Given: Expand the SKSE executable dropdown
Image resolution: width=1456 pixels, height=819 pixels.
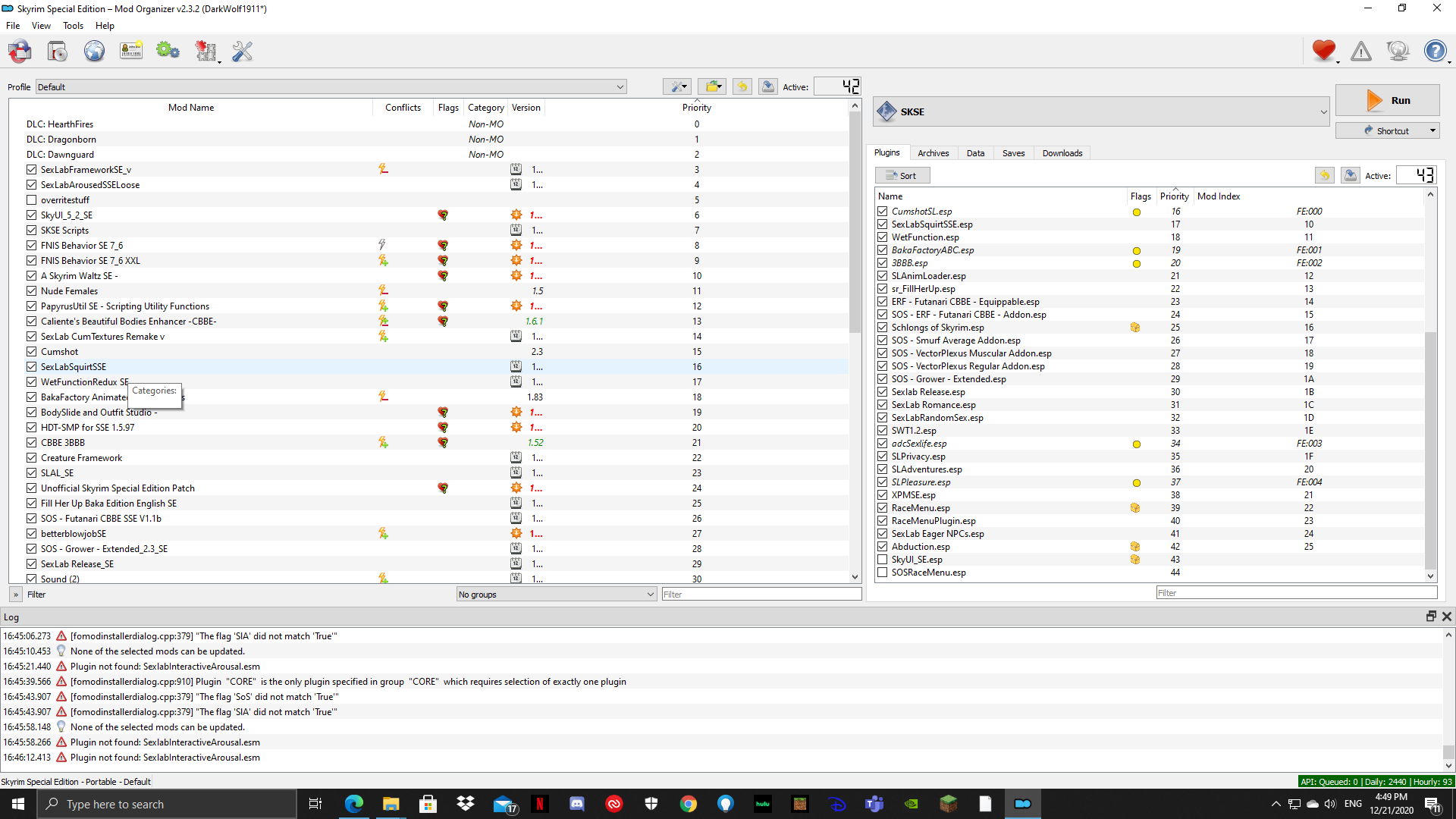Looking at the screenshot, I should click(1101, 111).
